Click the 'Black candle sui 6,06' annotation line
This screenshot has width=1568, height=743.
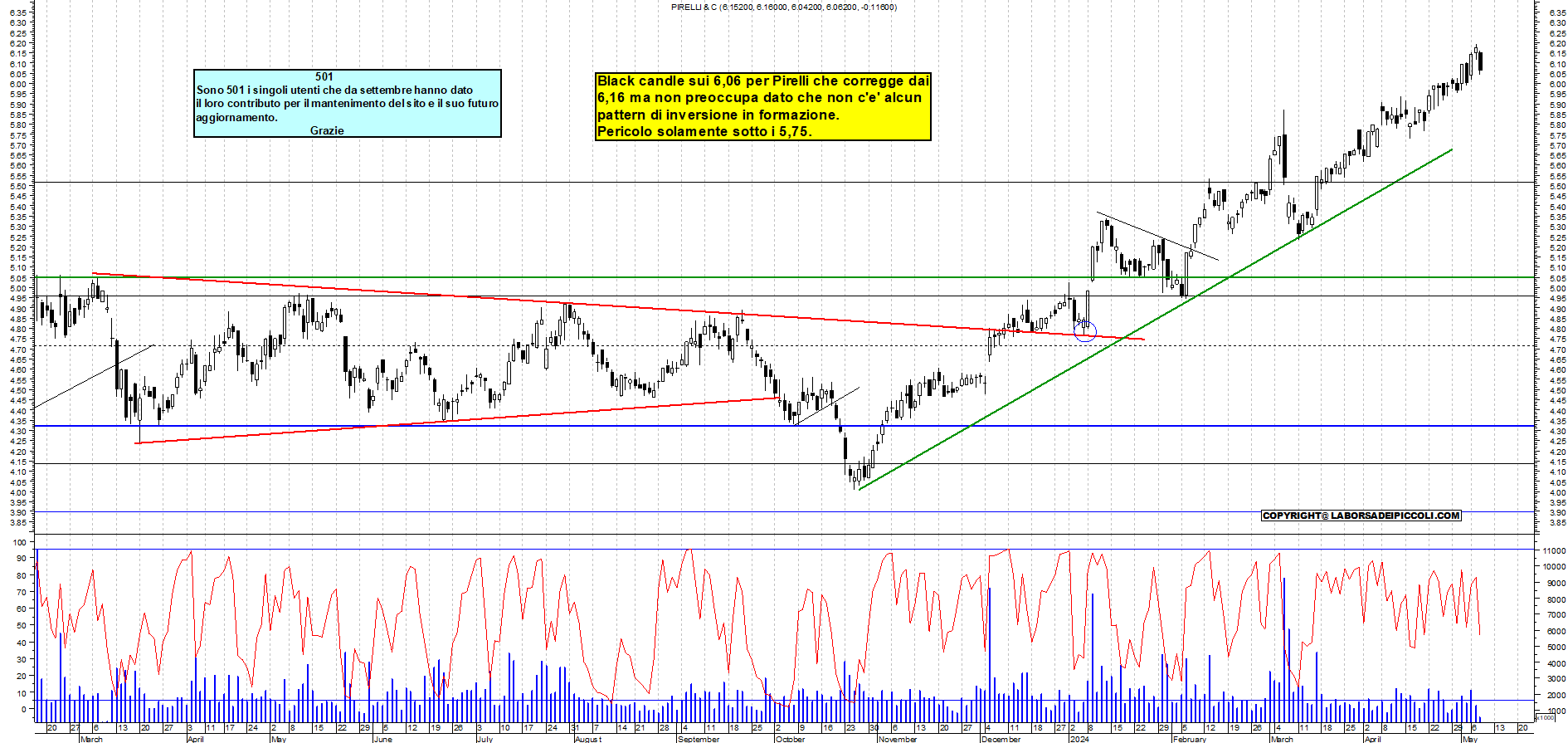[x=763, y=81]
